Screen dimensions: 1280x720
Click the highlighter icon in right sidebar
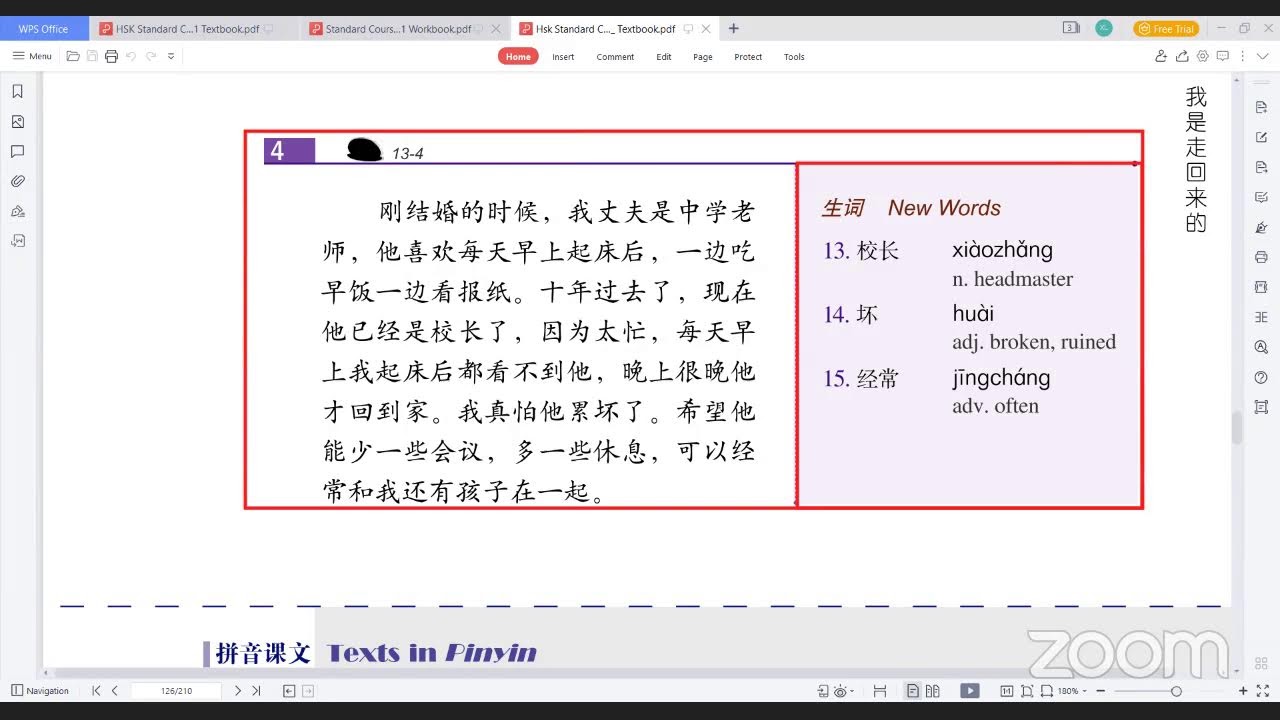pyautogui.click(x=1261, y=227)
